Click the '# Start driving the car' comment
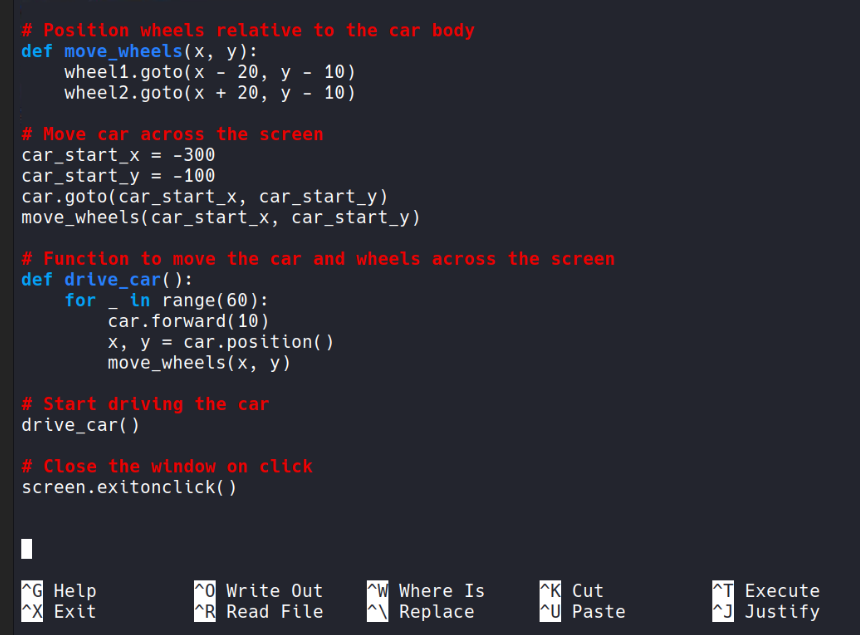 tap(145, 404)
